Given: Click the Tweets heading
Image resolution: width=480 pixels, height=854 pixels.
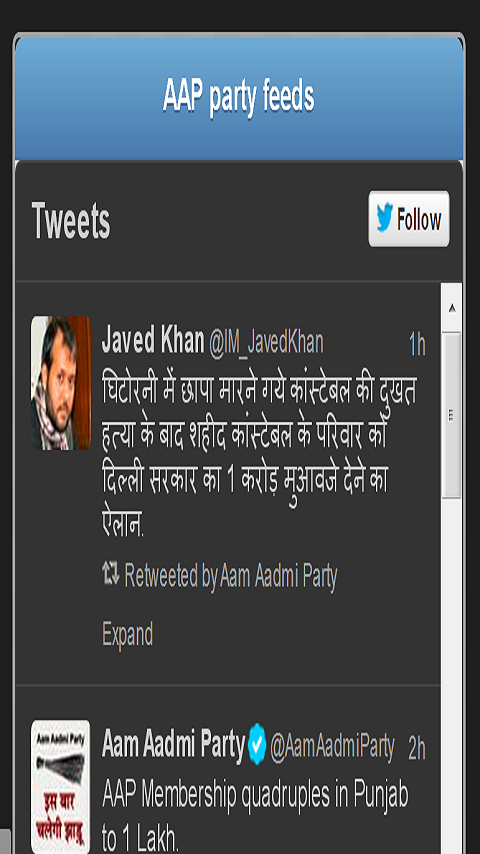Looking at the screenshot, I should [71, 221].
